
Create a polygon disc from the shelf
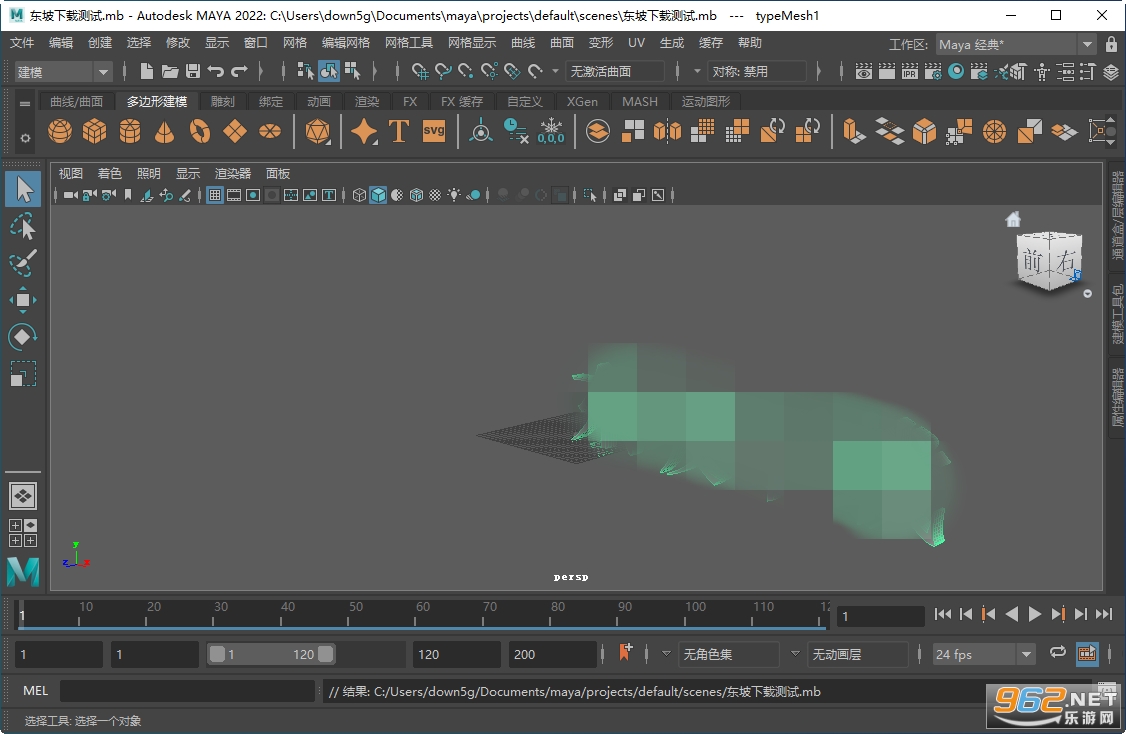(x=270, y=131)
